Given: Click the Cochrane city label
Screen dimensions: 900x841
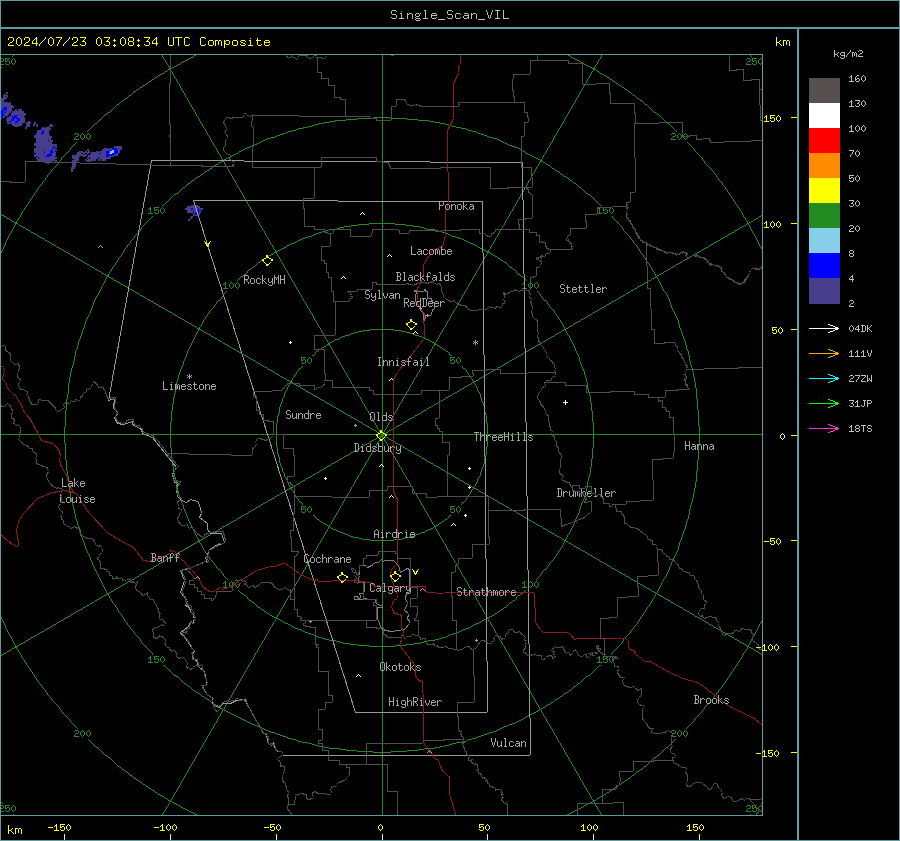Looking at the screenshot, I should pos(327,559).
